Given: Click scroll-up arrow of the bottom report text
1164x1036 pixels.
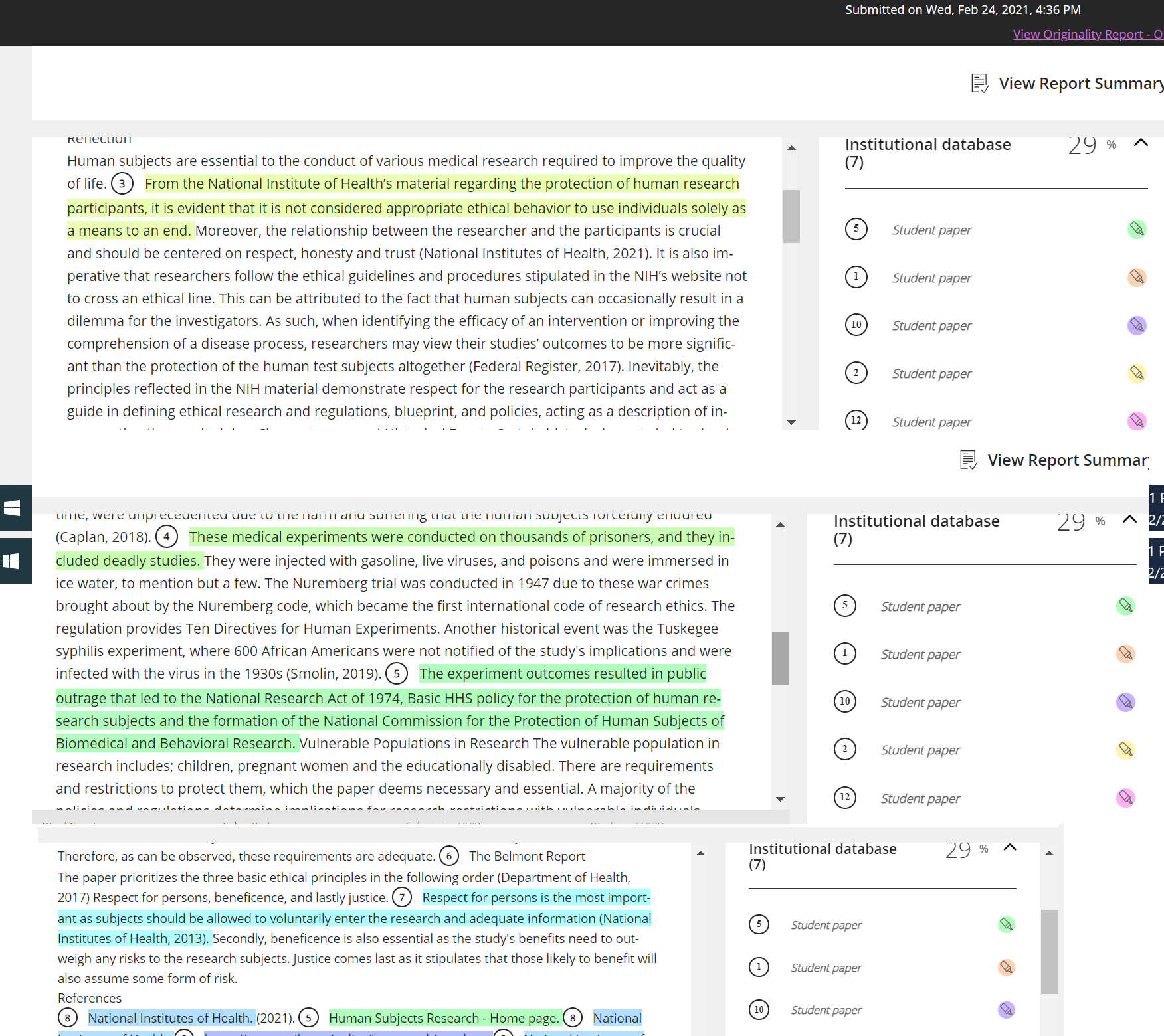Looking at the screenshot, I should pos(700,853).
